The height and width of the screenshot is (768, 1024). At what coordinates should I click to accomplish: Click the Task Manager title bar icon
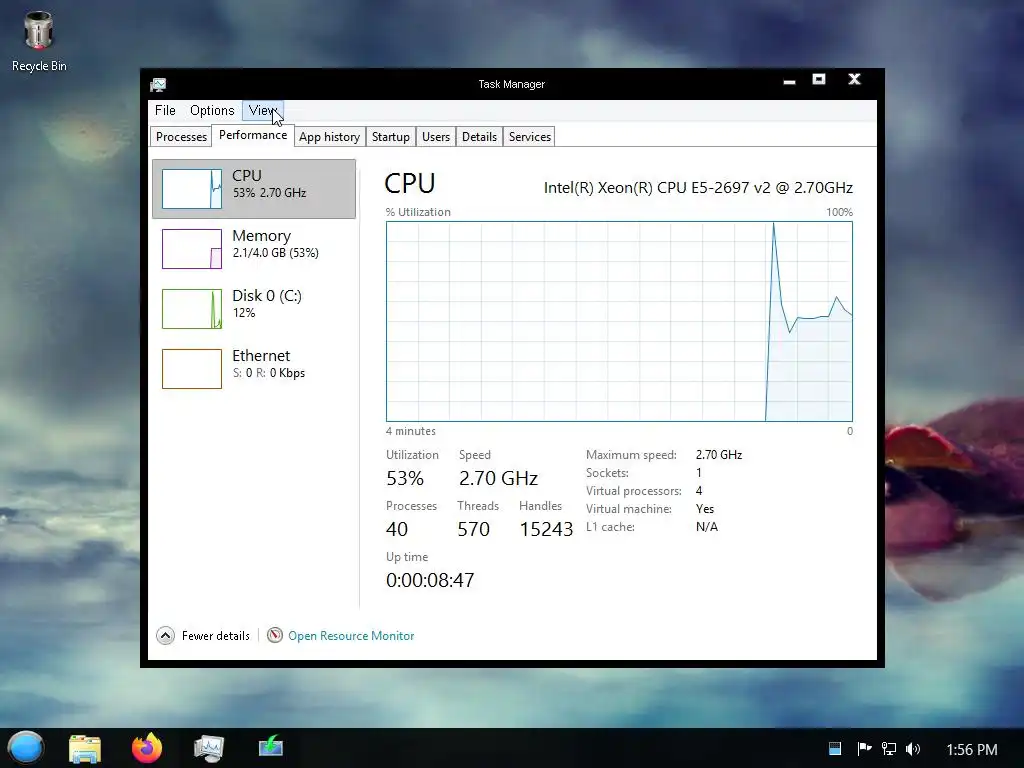(x=158, y=84)
